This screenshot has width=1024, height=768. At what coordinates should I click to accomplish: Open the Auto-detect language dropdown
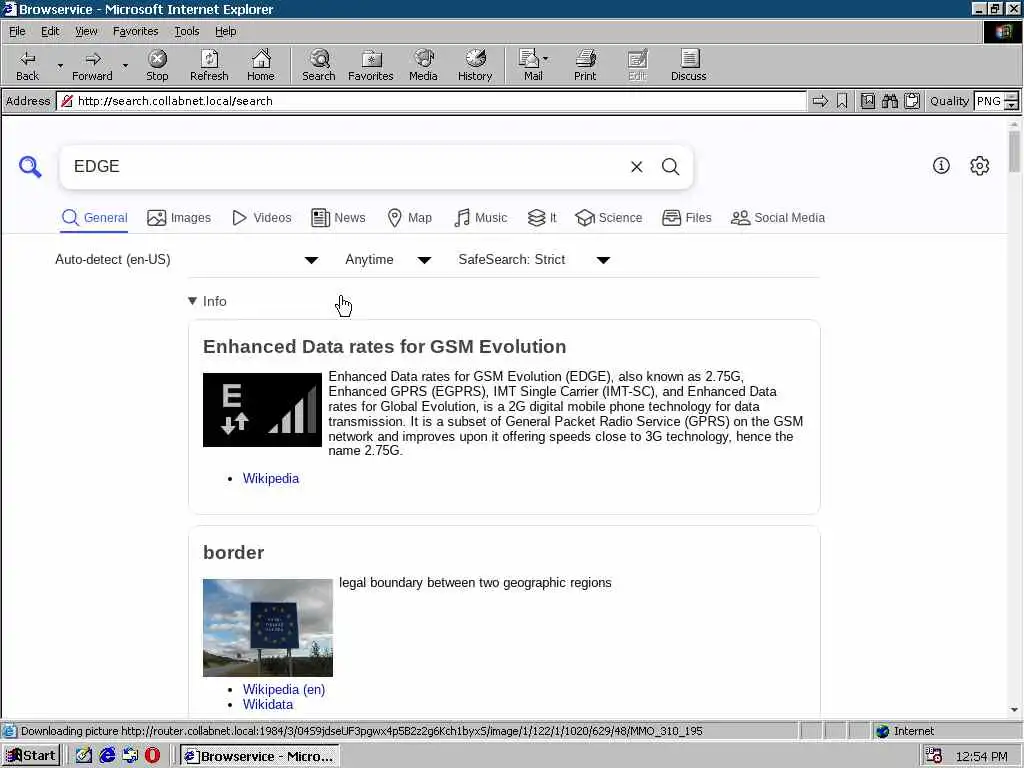[187, 260]
